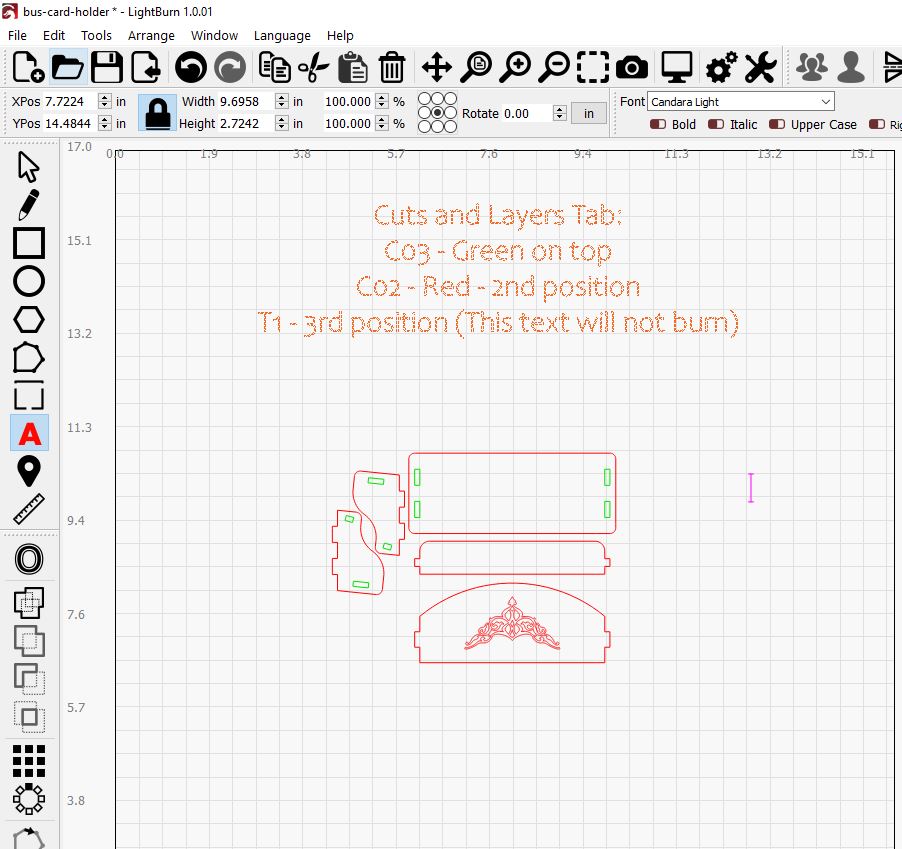Select center anchor in nine-dot grid
Screen dimensions: 902x849
point(437,112)
